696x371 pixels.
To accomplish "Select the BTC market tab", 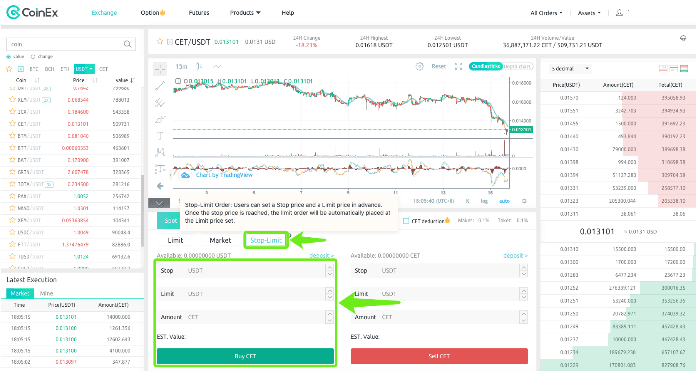I will click(x=34, y=69).
